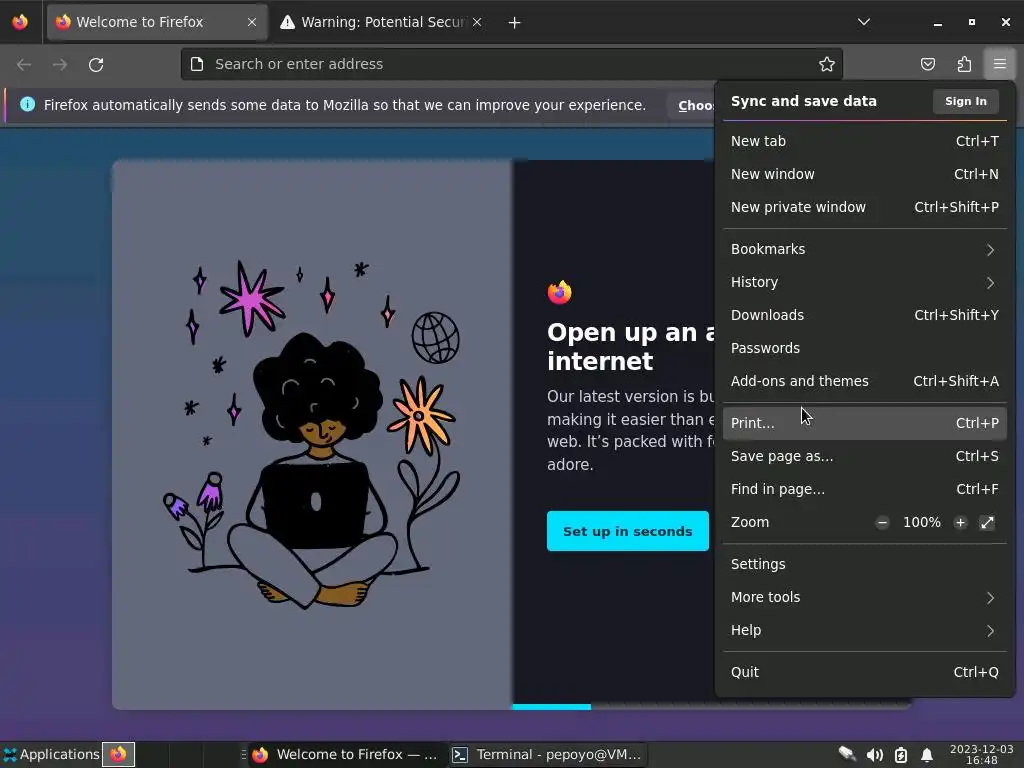Click Firefox View icon at tab bar start
The height and width of the screenshot is (768, 1024).
(x=20, y=22)
